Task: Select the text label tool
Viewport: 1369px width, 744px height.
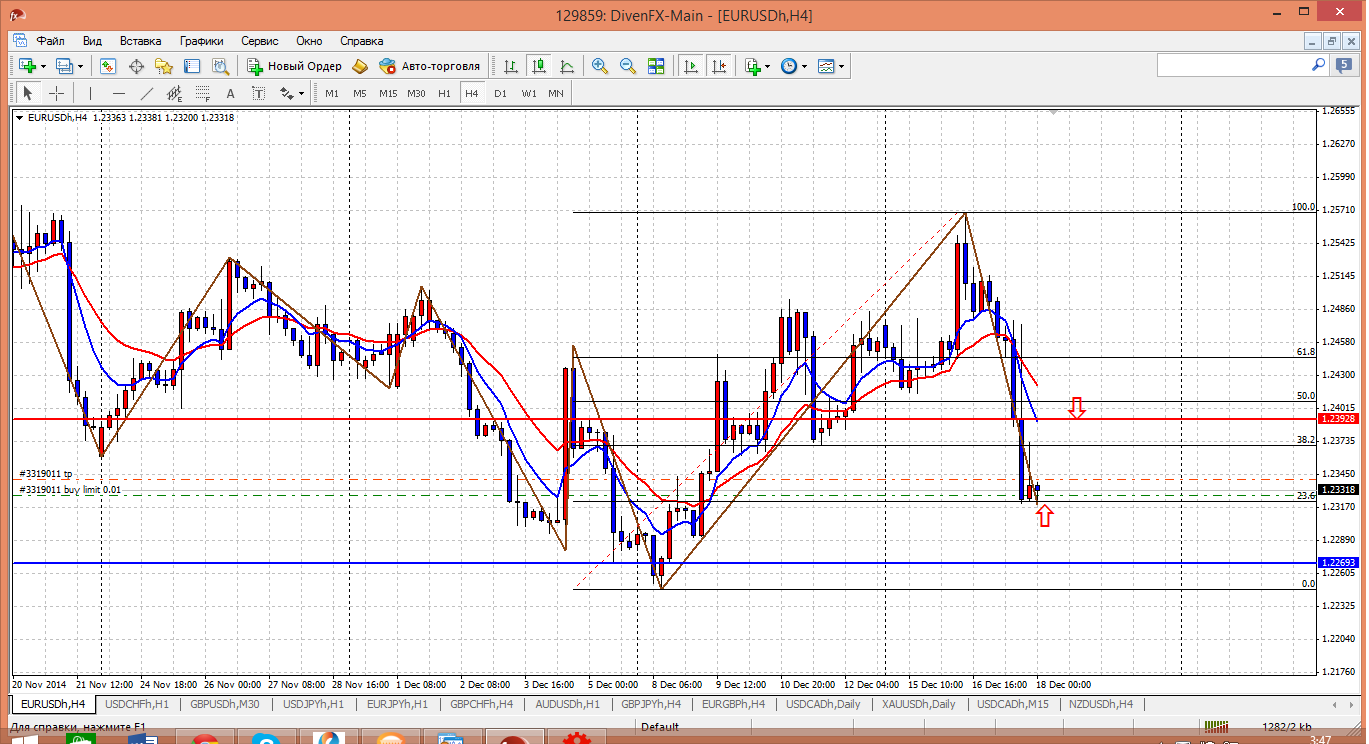Action: [230, 93]
